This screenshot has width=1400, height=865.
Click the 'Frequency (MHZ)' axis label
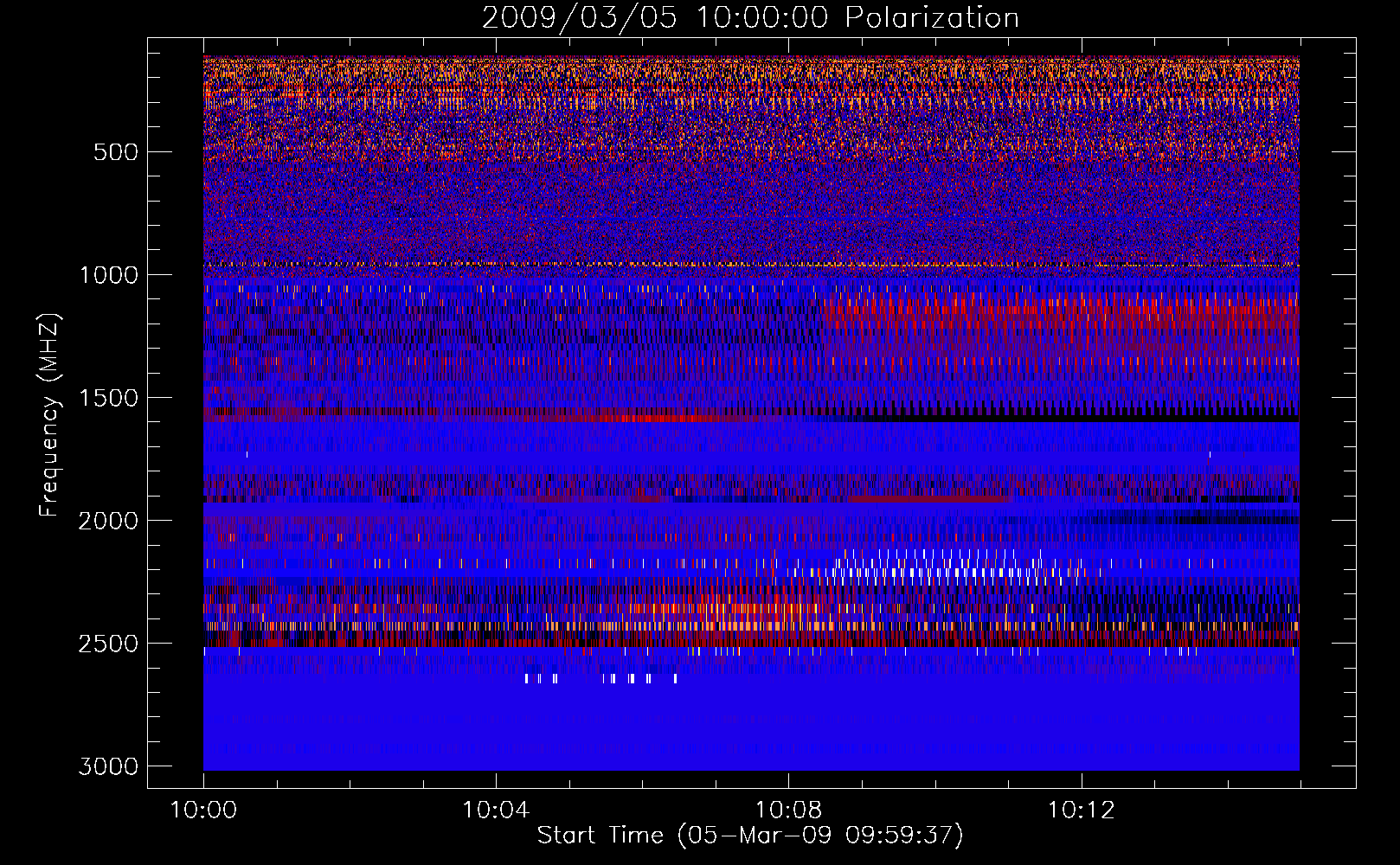(x=50, y=414)
